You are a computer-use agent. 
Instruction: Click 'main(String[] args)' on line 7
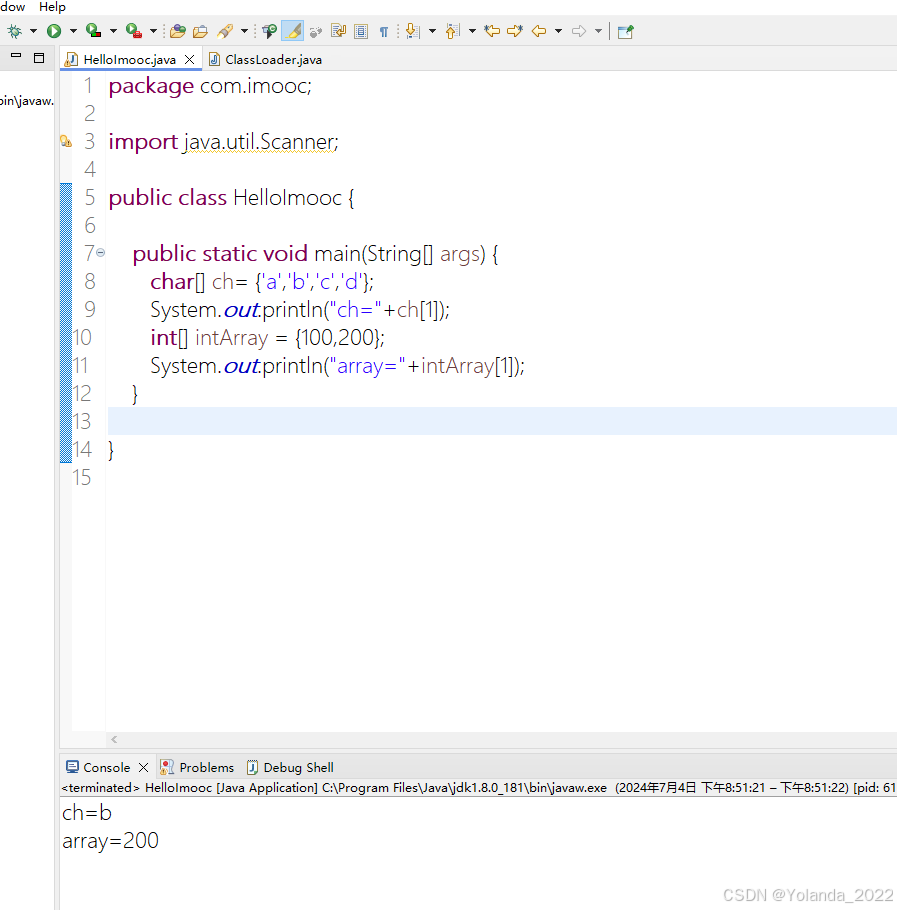(400, 254)
